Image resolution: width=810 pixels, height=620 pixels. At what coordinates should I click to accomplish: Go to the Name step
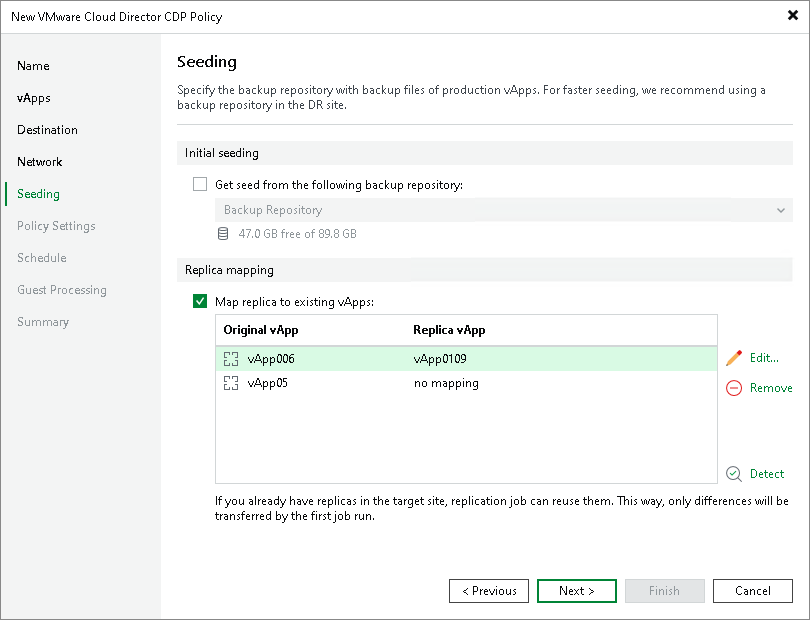[34, 66]
